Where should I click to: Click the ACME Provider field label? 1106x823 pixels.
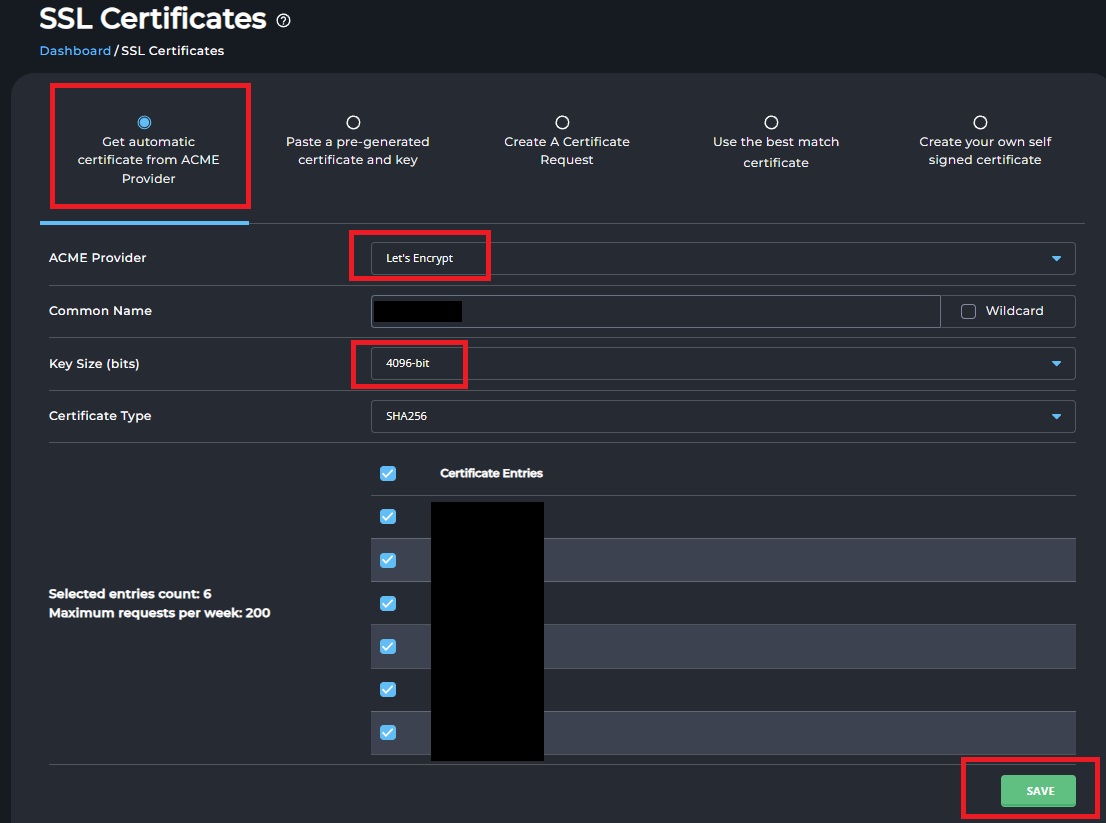click(97, 258)
